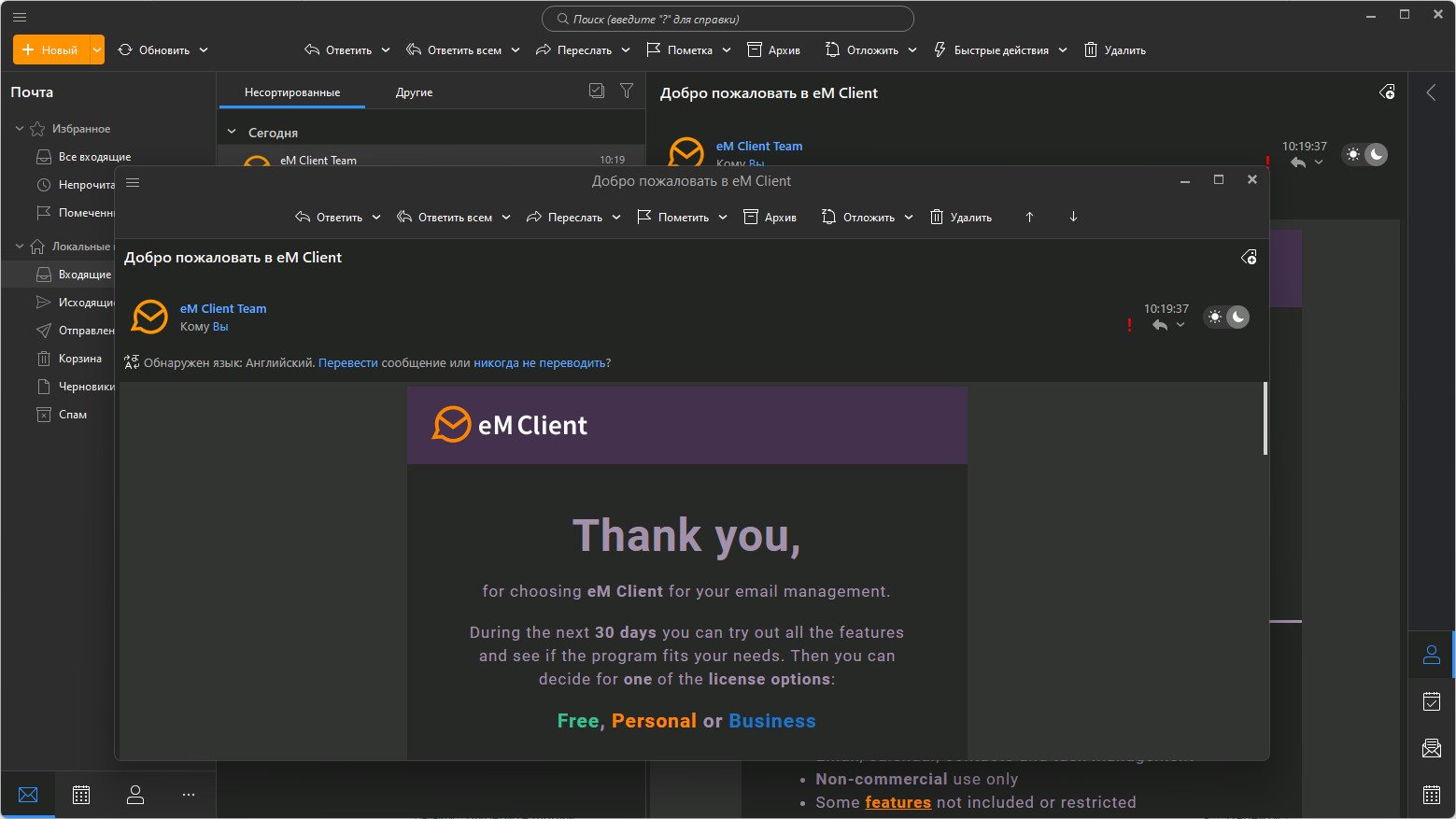Select Все входящие folder
1456x819 pixels.
94,157
